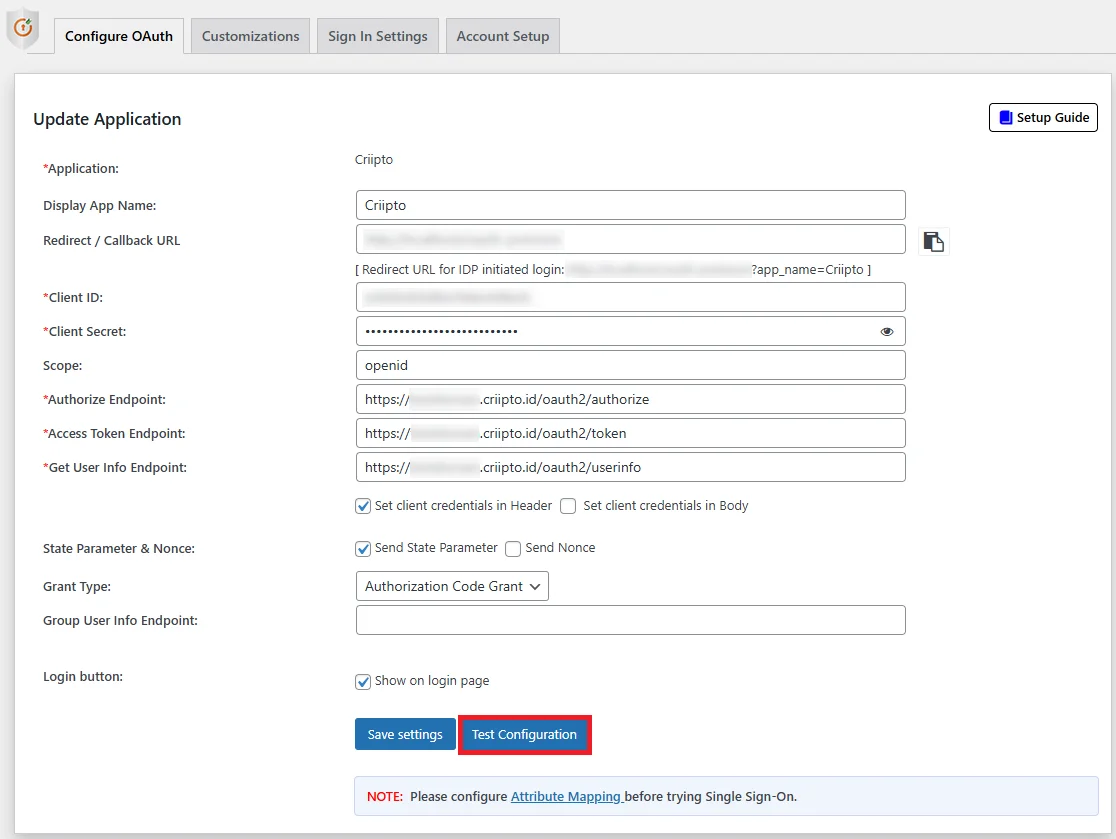Click the miniOrange shield logo icon
The width and height of the screenshot is (1116, 839).
[22, 29]
